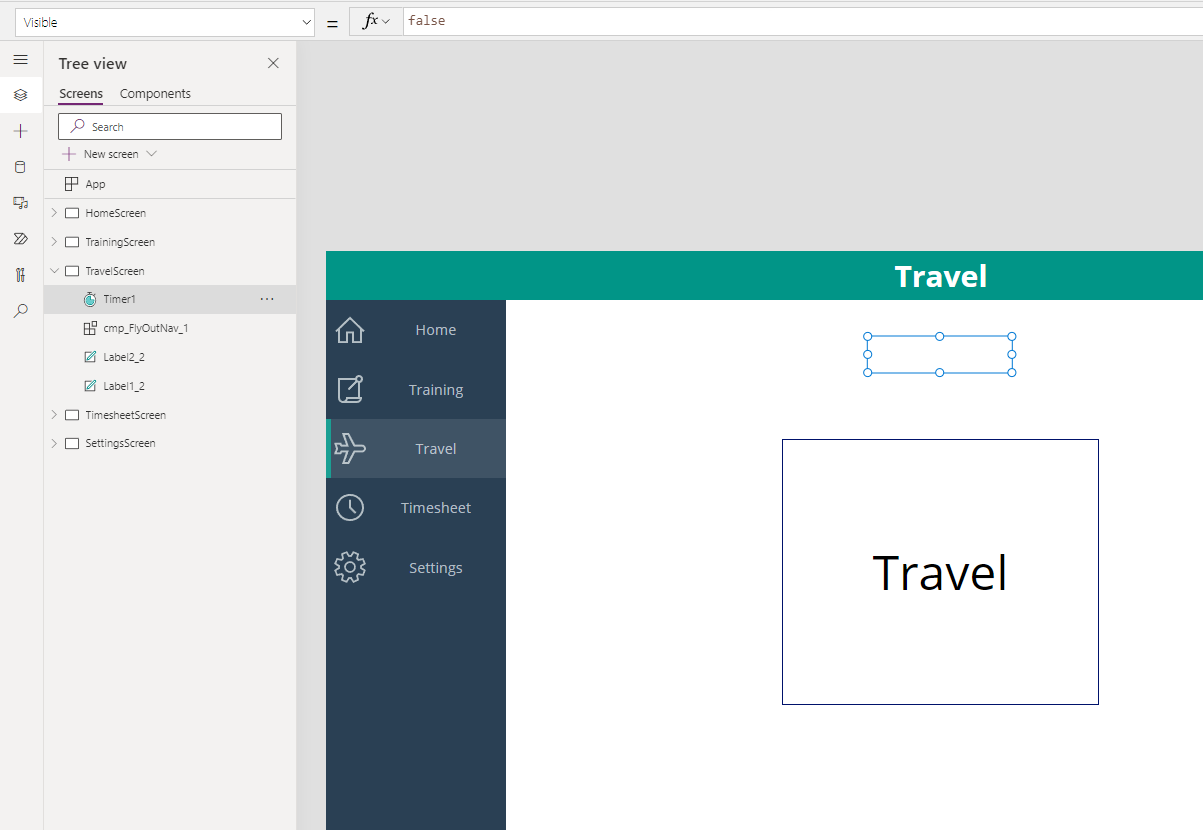Click the large Travel label box
1203x830 pixels.
940,572
